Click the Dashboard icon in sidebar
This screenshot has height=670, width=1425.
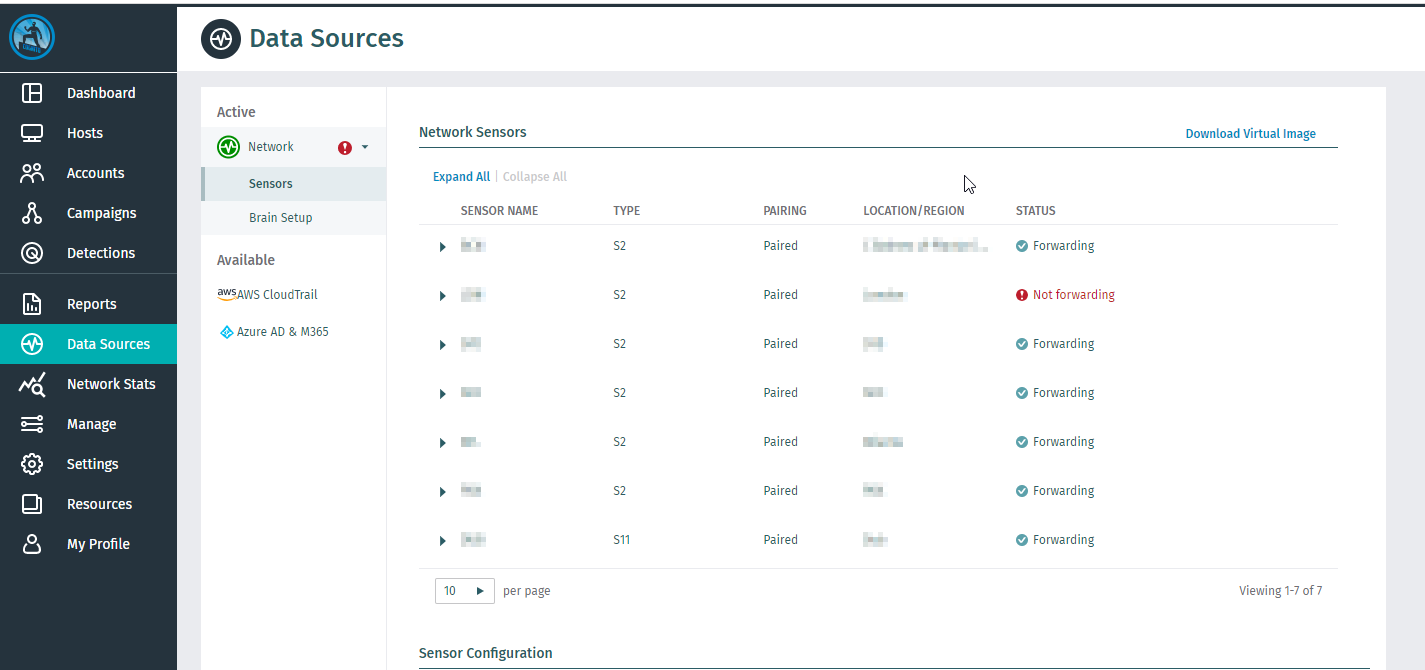click(x=32, y=93)
